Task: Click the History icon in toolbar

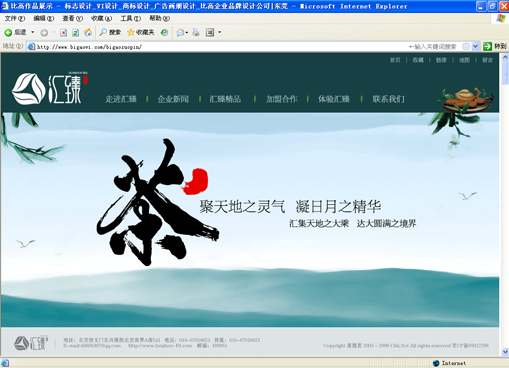Action: 164,32
